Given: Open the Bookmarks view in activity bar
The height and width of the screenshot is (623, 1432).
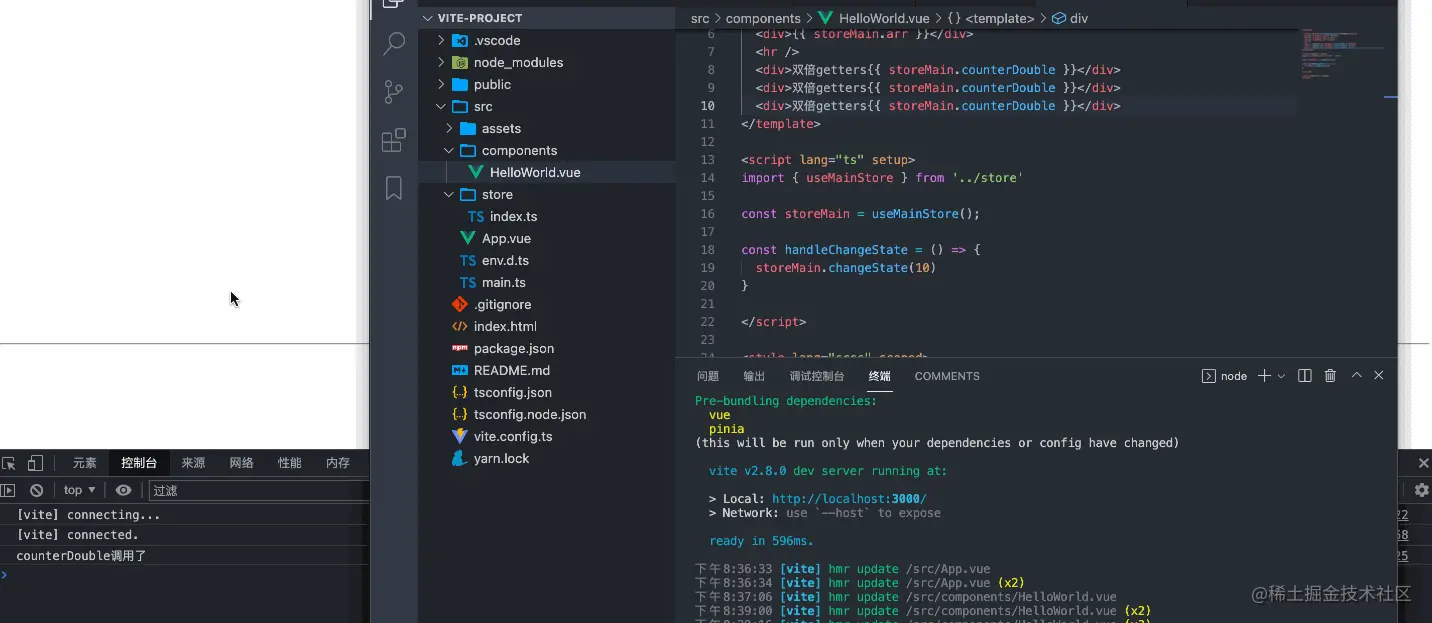Looking at the screenshot, I should pos(394,188).
